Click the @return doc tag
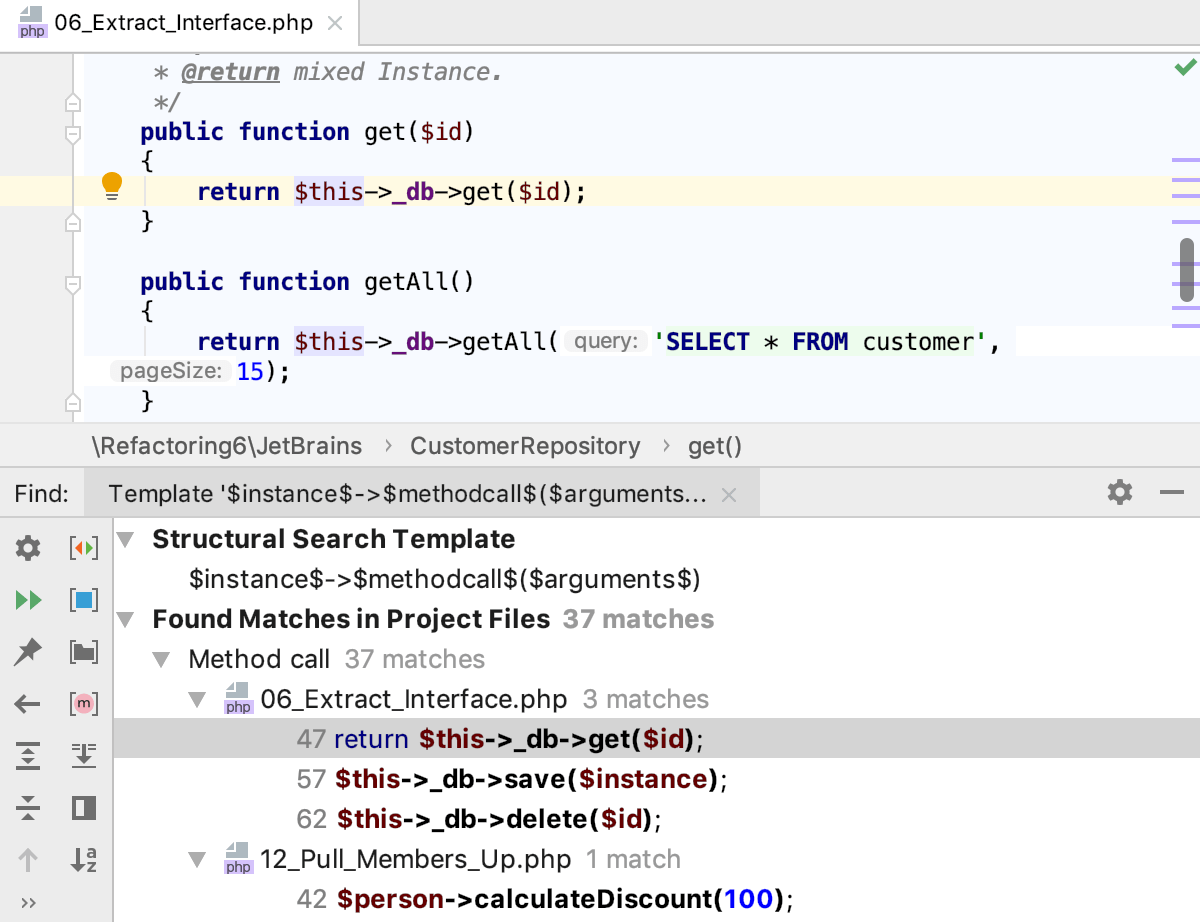The image size is (1200, 922). tap(230, 72)
